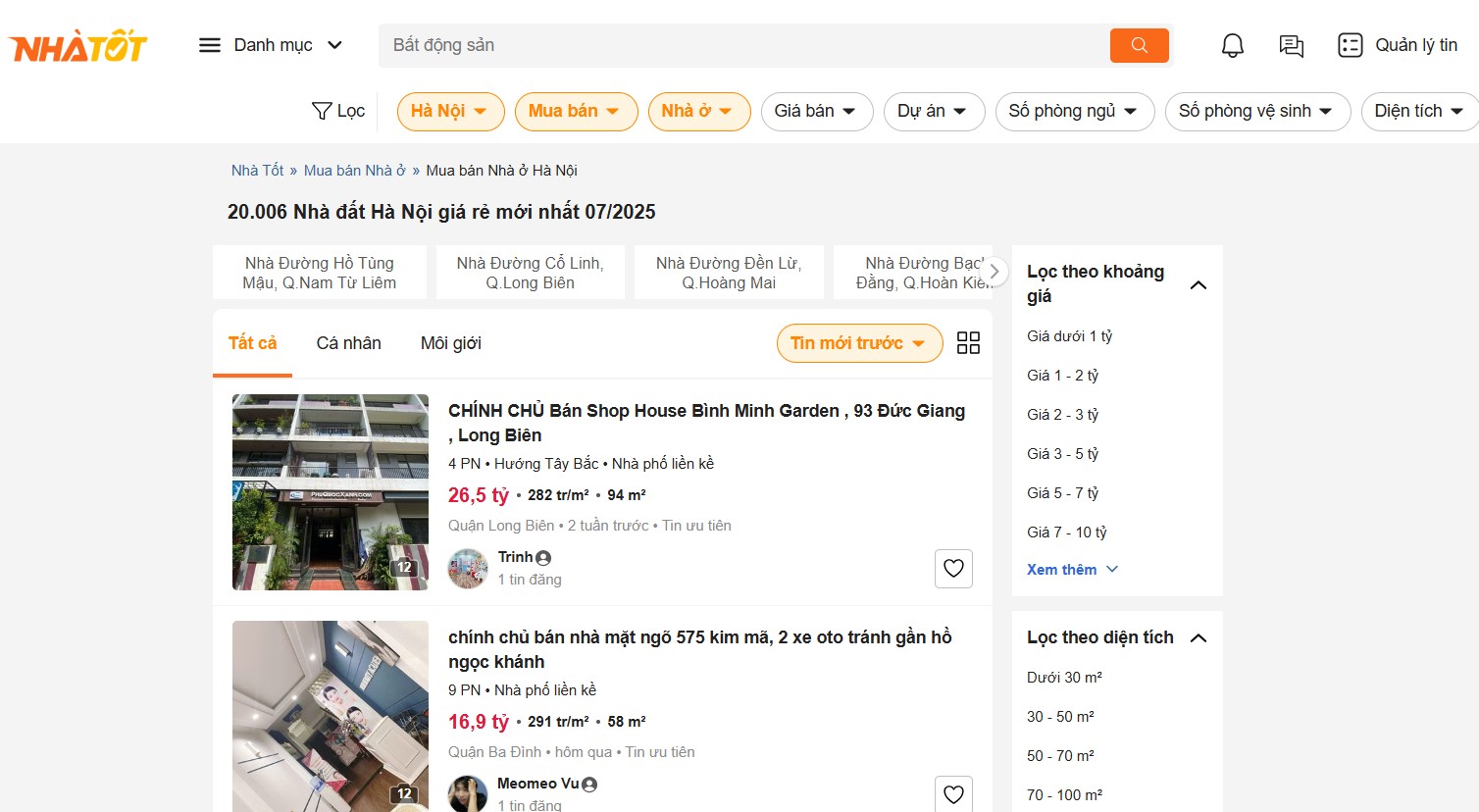Filter by Giá 3 - 5 tỷ
The height and width of the screenshot is (812, 1479).
click(1062, 454)
